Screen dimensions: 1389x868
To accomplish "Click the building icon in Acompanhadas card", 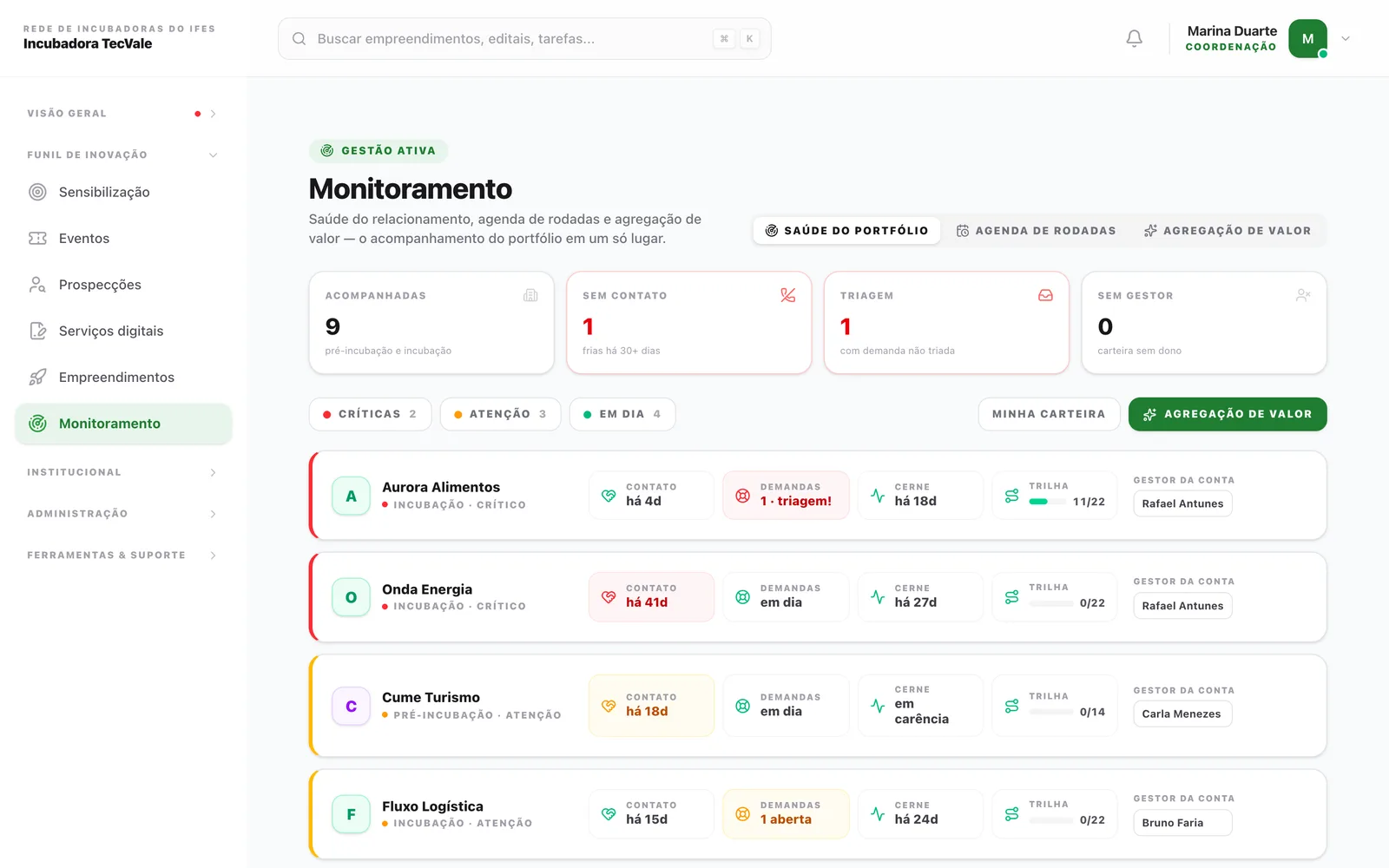I will point(530,295).
